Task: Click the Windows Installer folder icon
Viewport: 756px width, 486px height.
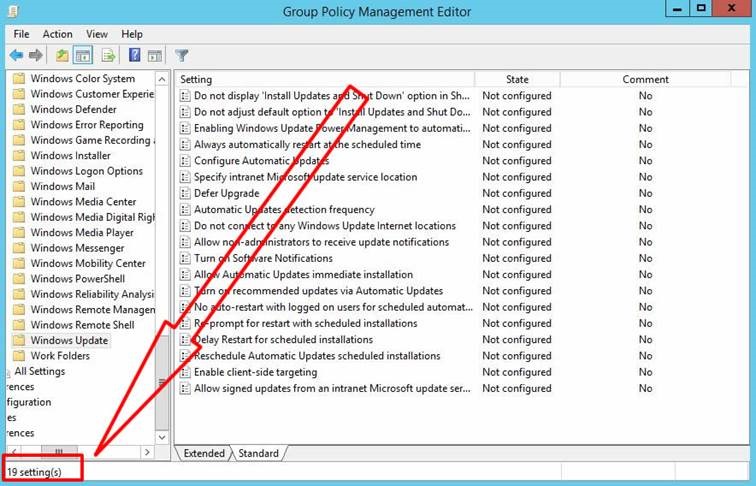Action: click(19, 156)
